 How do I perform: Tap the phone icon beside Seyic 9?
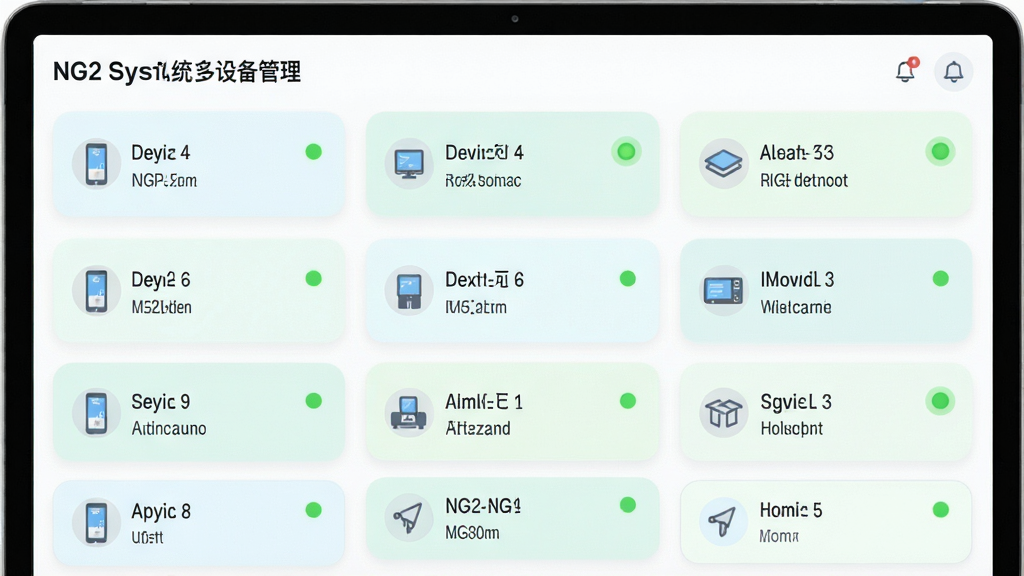(x=97, y=413)
